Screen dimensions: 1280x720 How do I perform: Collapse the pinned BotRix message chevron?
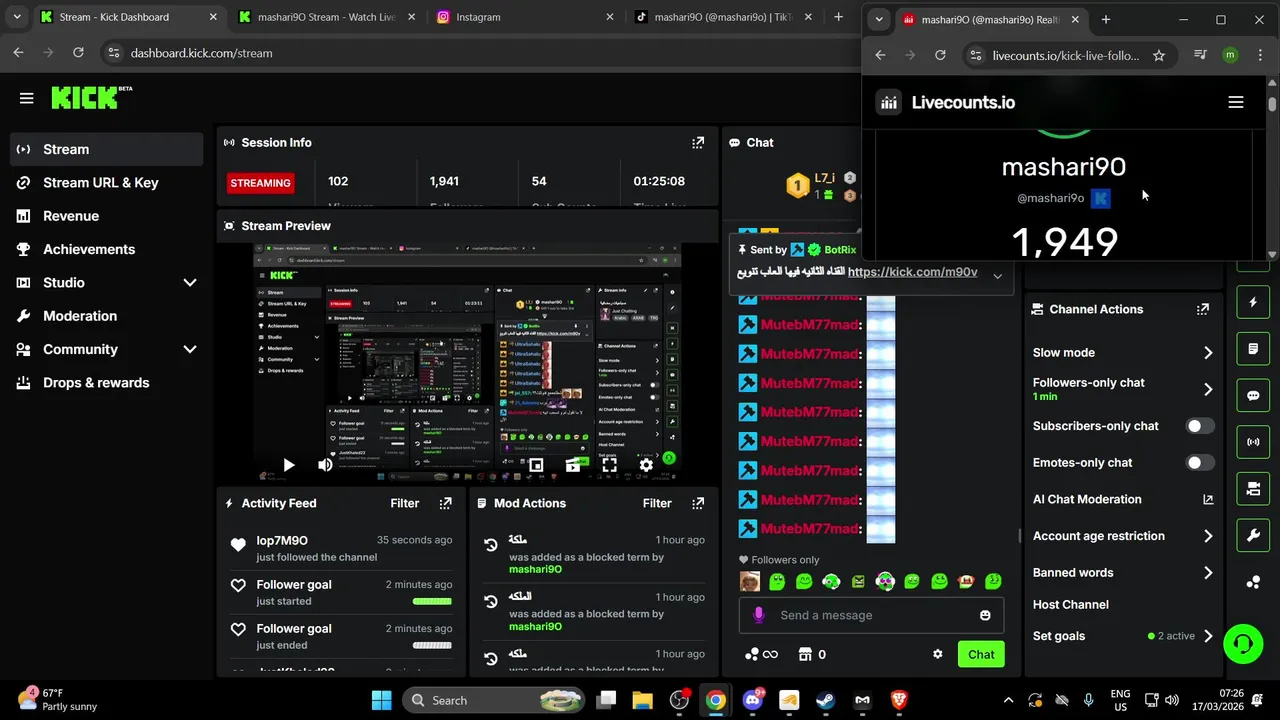(x=997, y=276)
